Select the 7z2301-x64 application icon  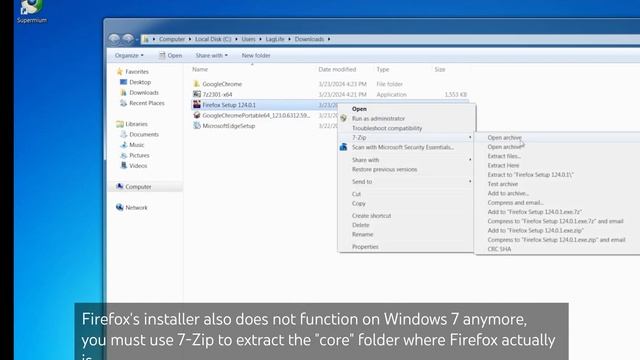(x=197, y=94)
